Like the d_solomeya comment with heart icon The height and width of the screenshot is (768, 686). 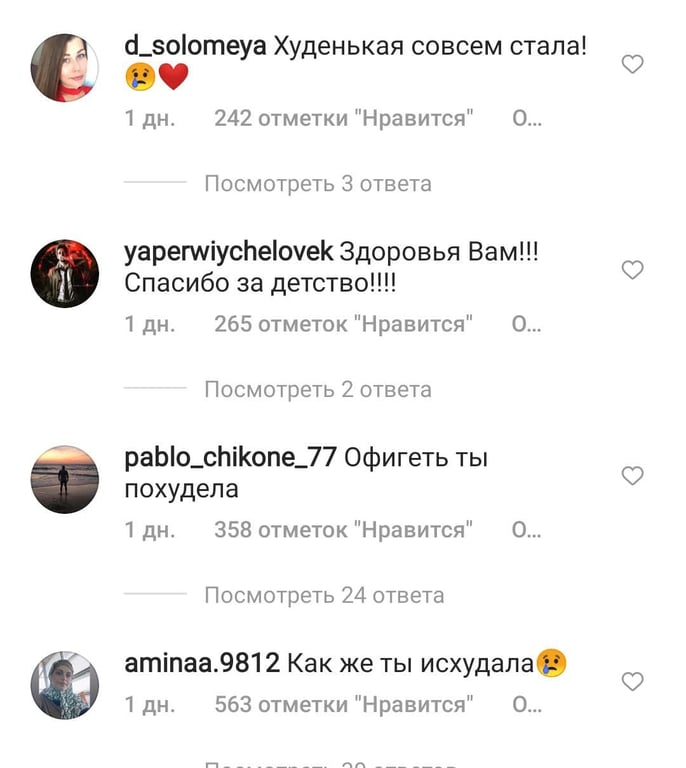point(632,64)
